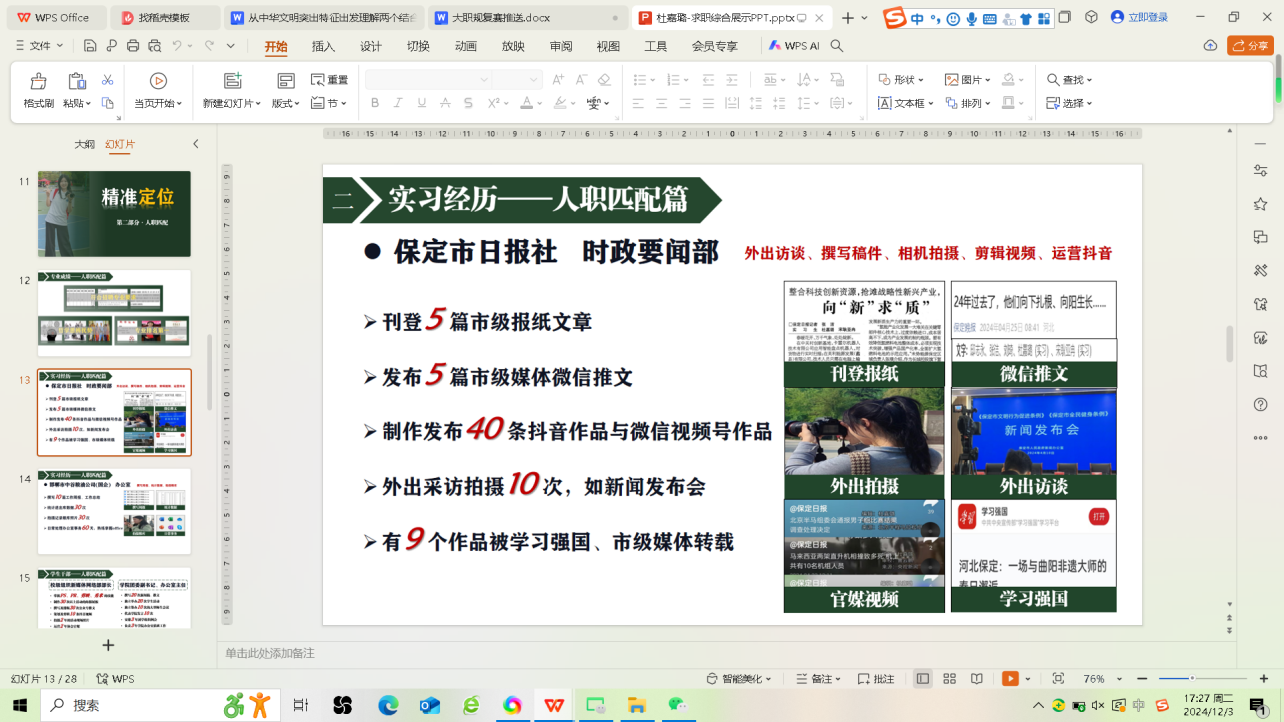Open the WPS AI assistant
This screenshot has height=722, width=1284.
tap(793, 46)
